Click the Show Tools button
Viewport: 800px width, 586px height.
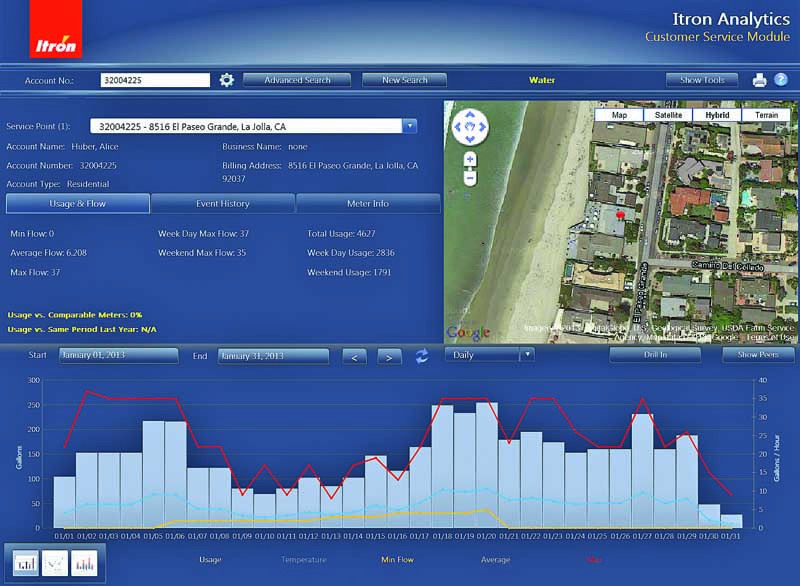coord(702,80)
